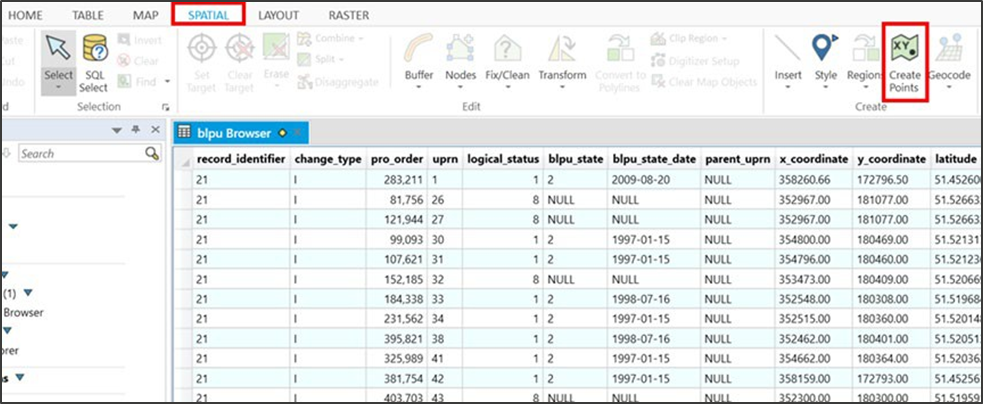This screenshot has width=983, height=404.
Task: Activate the Select arrow tool
Action: [x=58, y=49]
